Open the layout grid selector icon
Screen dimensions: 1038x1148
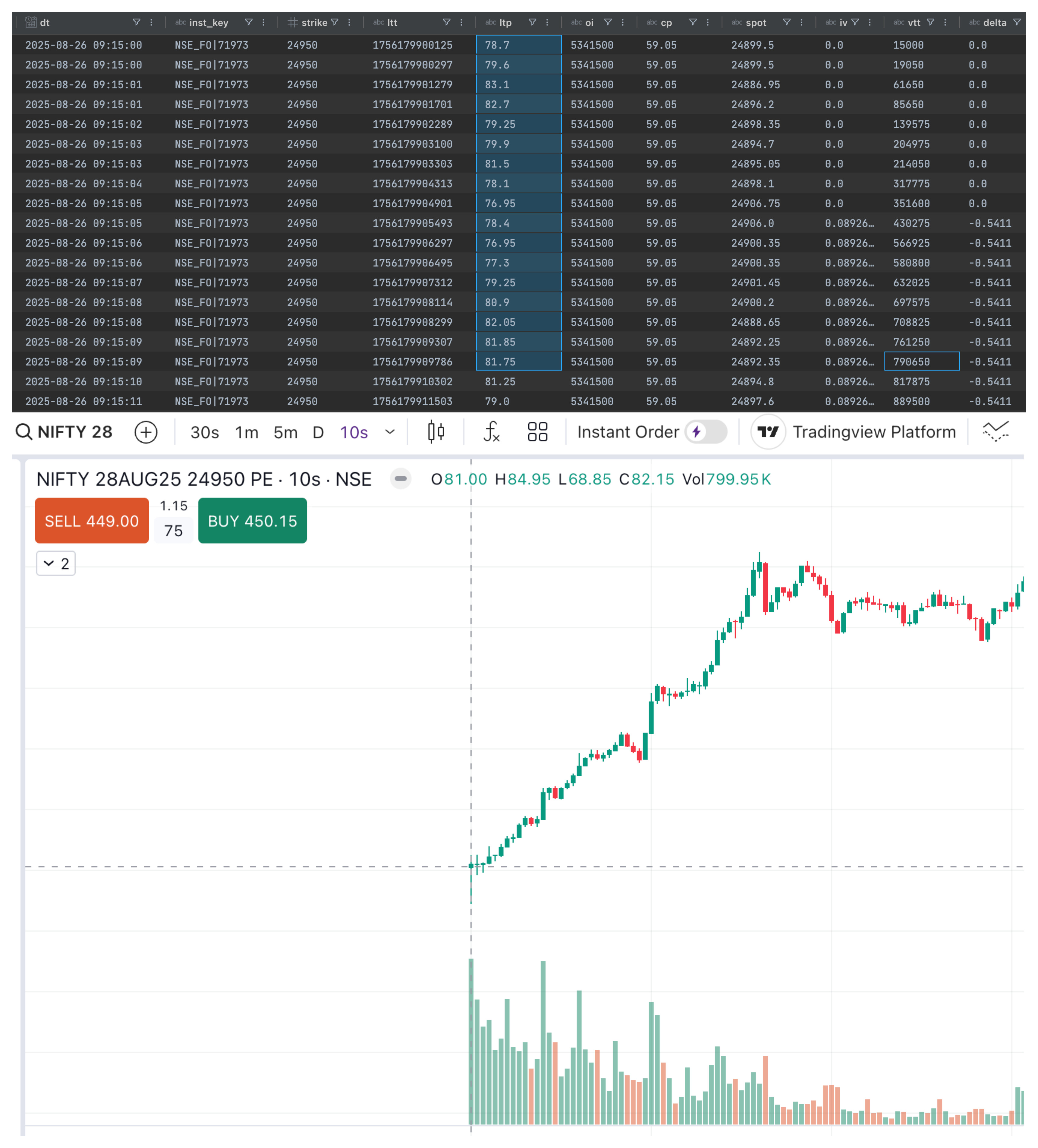tap(537, 432)
